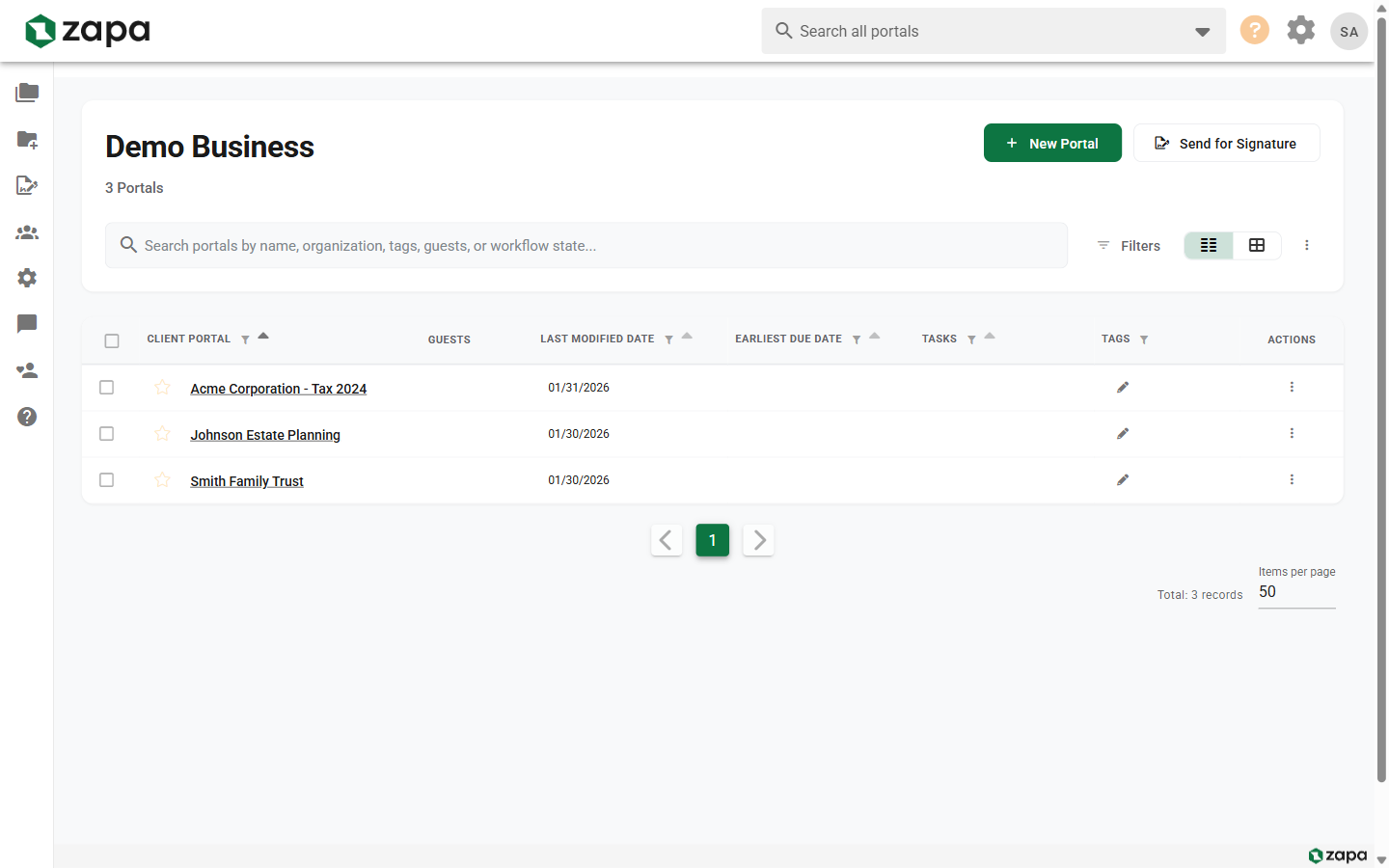This screenshot has height=868, width=1389.
Task: Go to the next page of results
Action: 759,540
